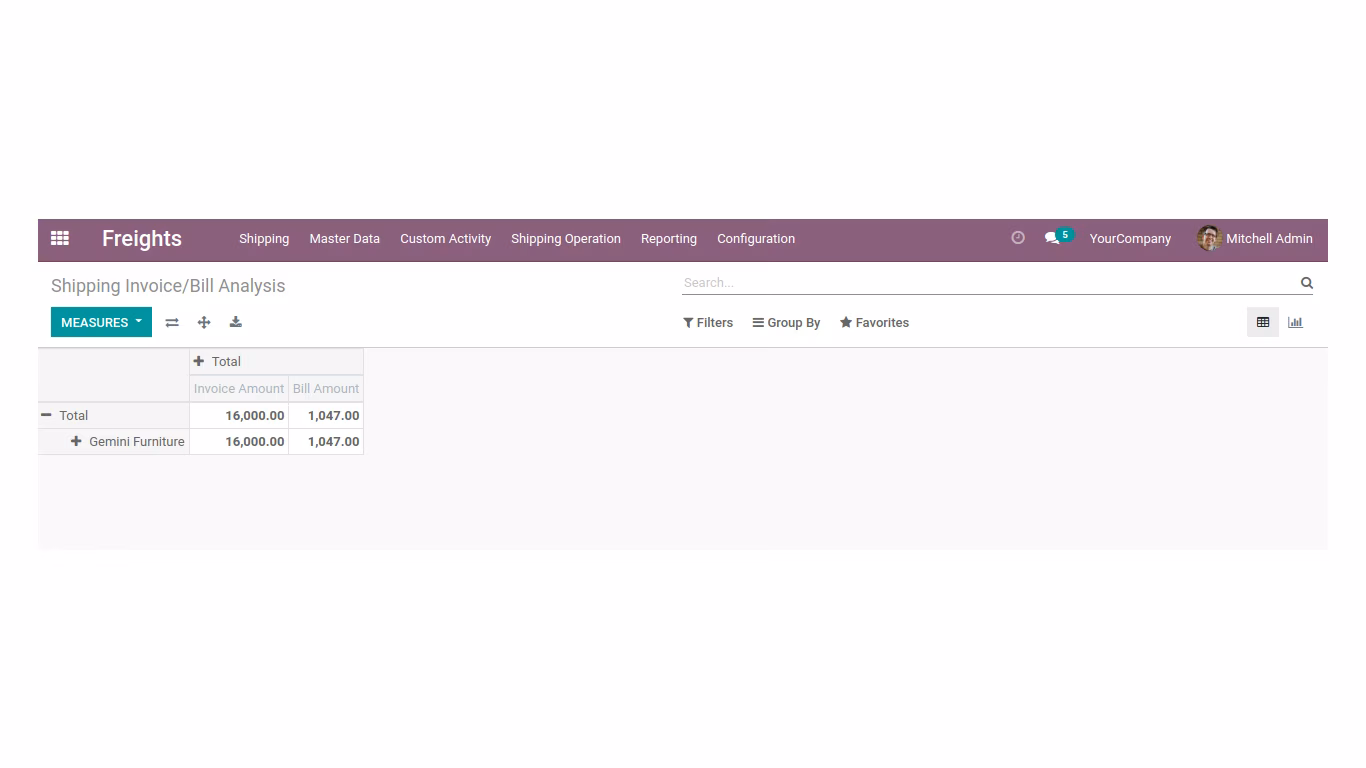Open the Filters dropdown
This screenshot has width=1366, height=768.
pyautogui.click(x=708, y=323)
